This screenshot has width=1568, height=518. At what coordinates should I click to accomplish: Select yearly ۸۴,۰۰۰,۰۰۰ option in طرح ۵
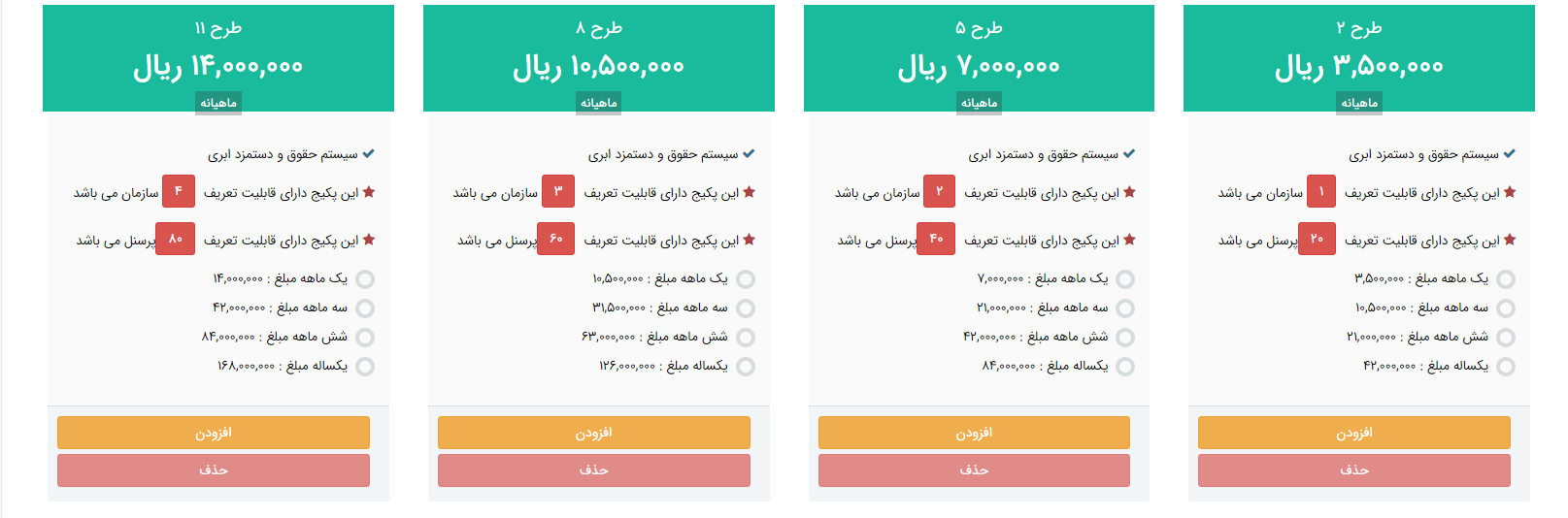pos(1125,367)
